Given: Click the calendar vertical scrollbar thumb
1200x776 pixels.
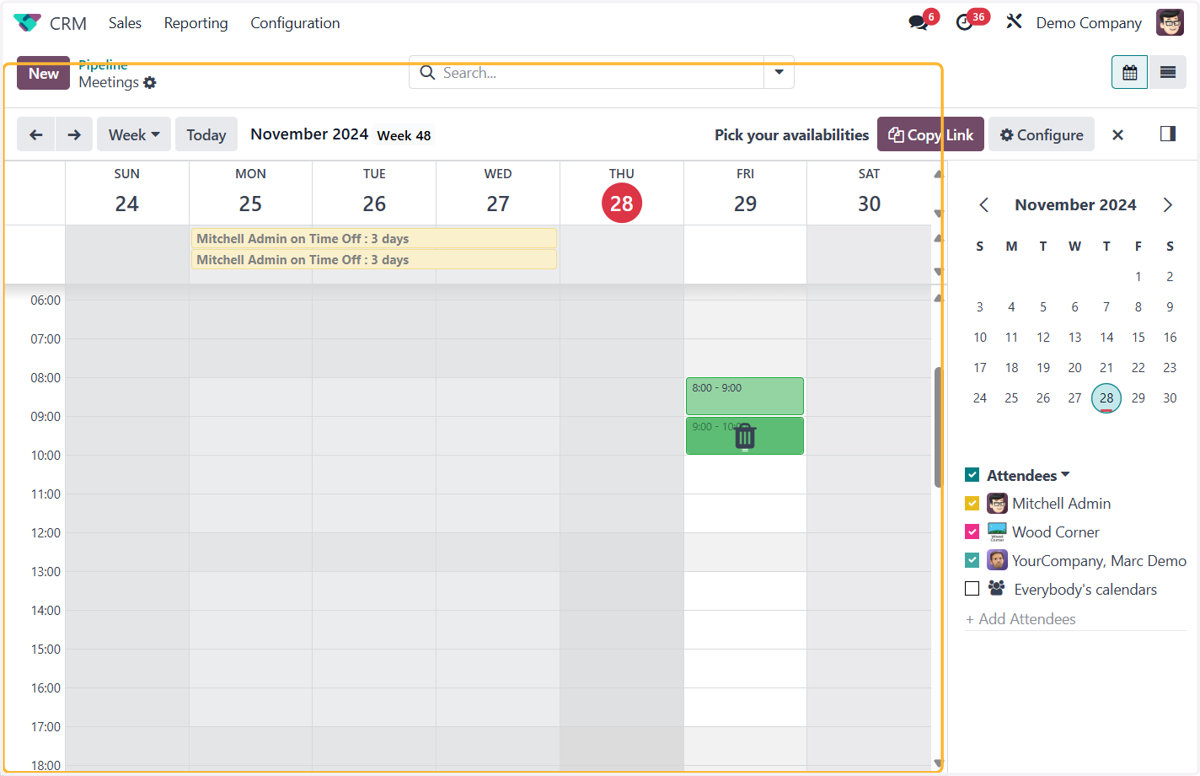Looking at the screenshot, I should (x=938, y=427).
